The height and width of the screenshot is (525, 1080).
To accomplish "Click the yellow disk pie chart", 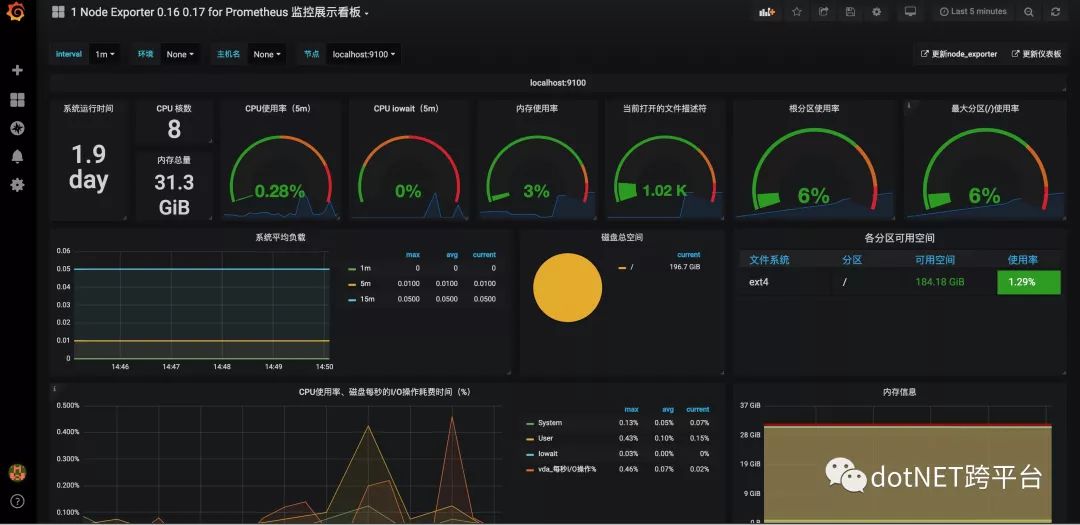I will click(x=568, y=287).
